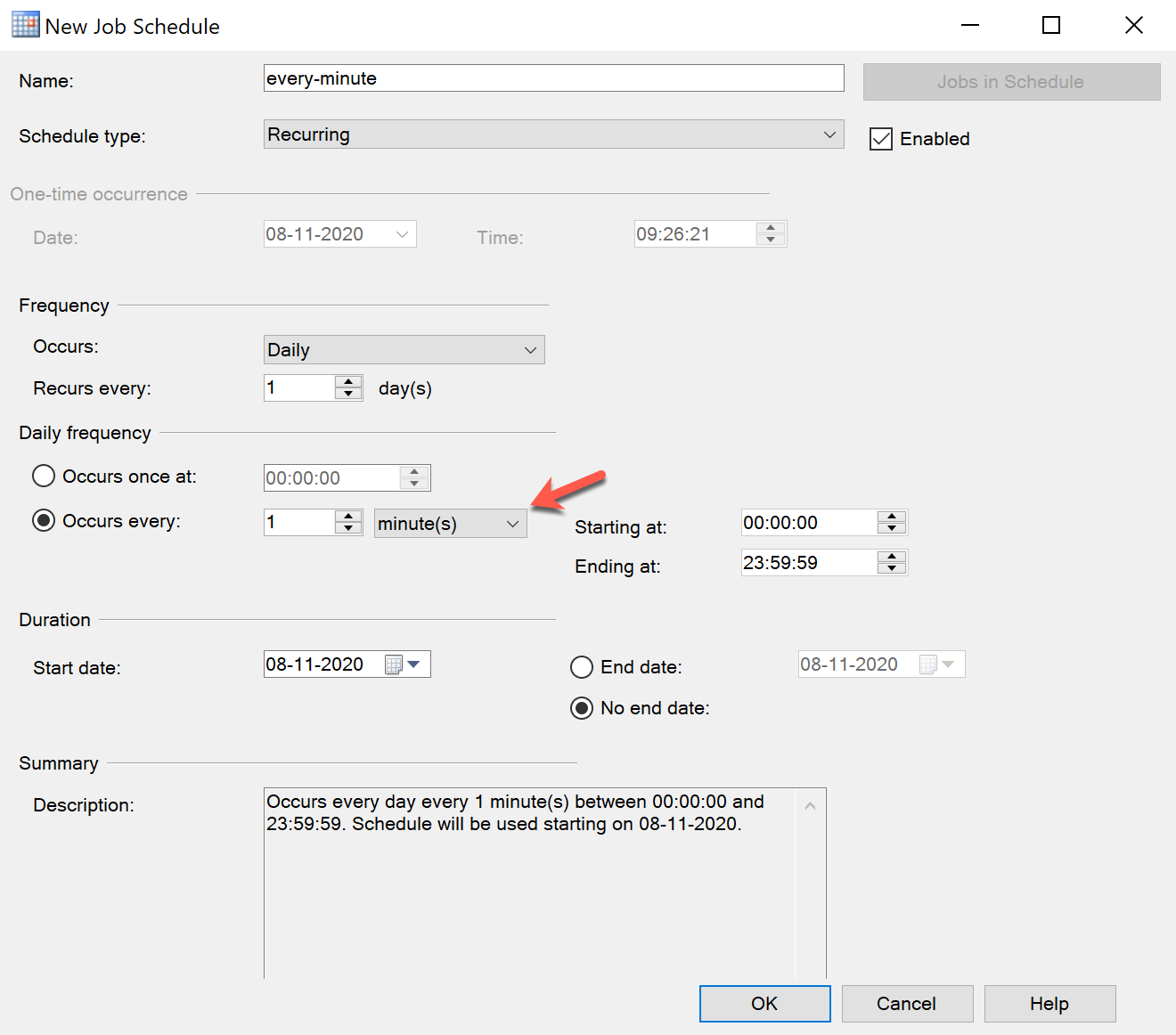The height and width of the screenshot is (1035, 1176).
Task: Open Help for the schedule dialog
Action: pyautogui.click(x=1049, y=1004)
